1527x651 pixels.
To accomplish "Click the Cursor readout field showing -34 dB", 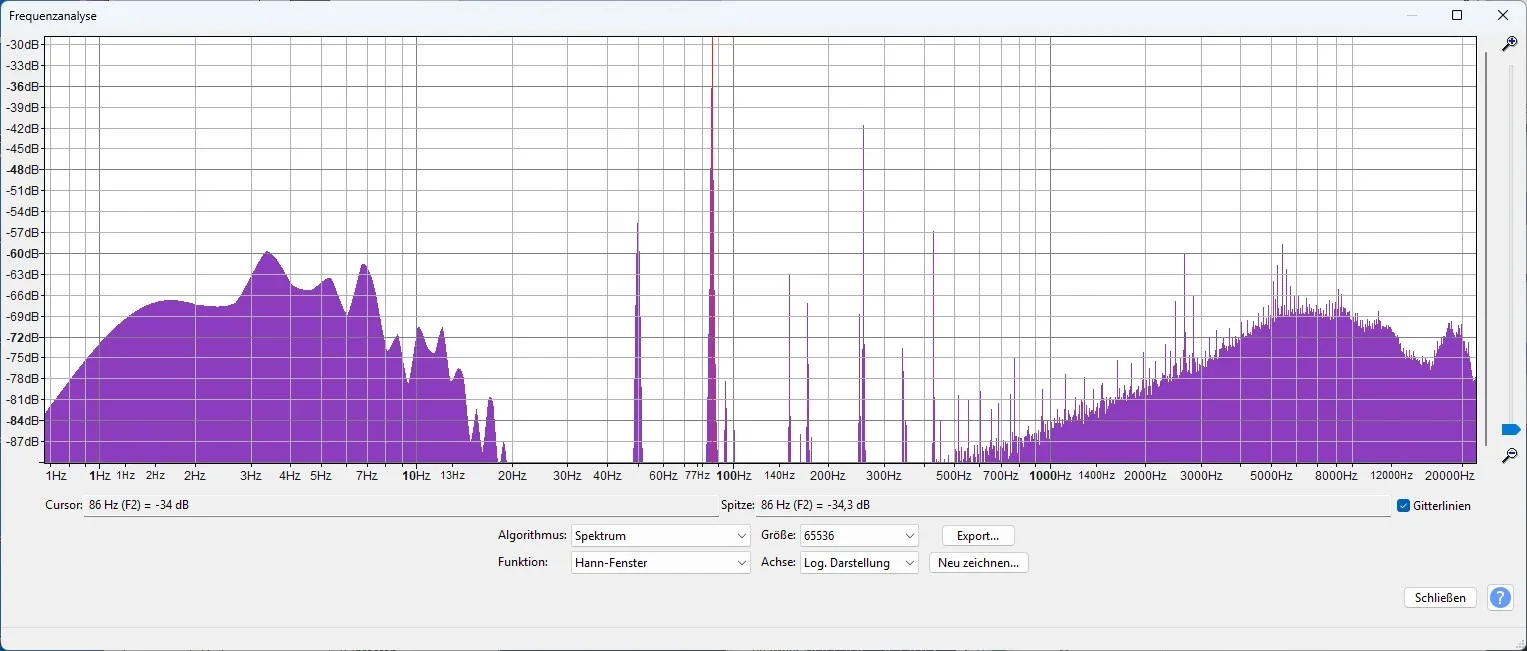I will click(x=401, y=505).
